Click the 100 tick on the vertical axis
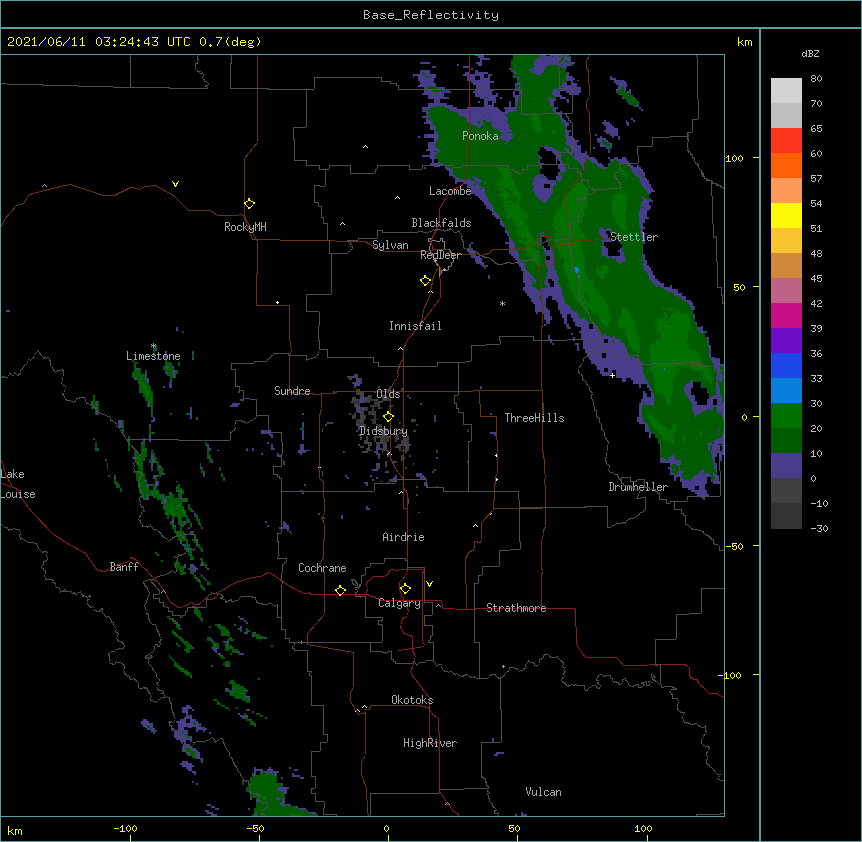Viewport: 862px width, 842px height. pos(734,158)
